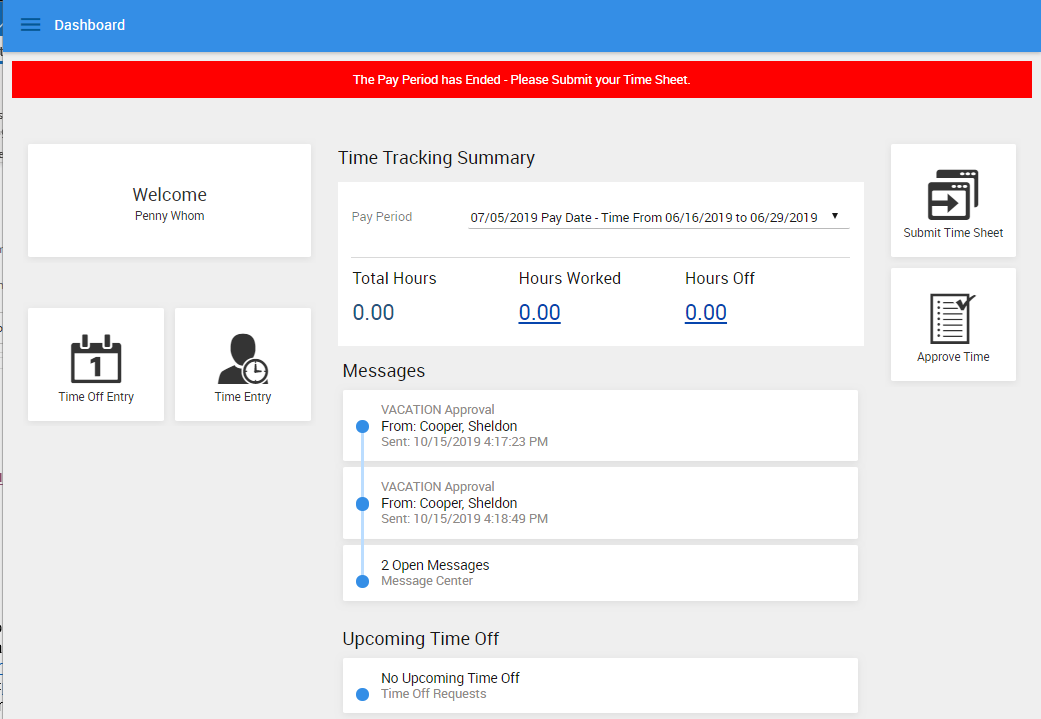Open Time Off Requests link
Image resolution: width=1041 pixels, height=719 pixels.
(434, 694)
